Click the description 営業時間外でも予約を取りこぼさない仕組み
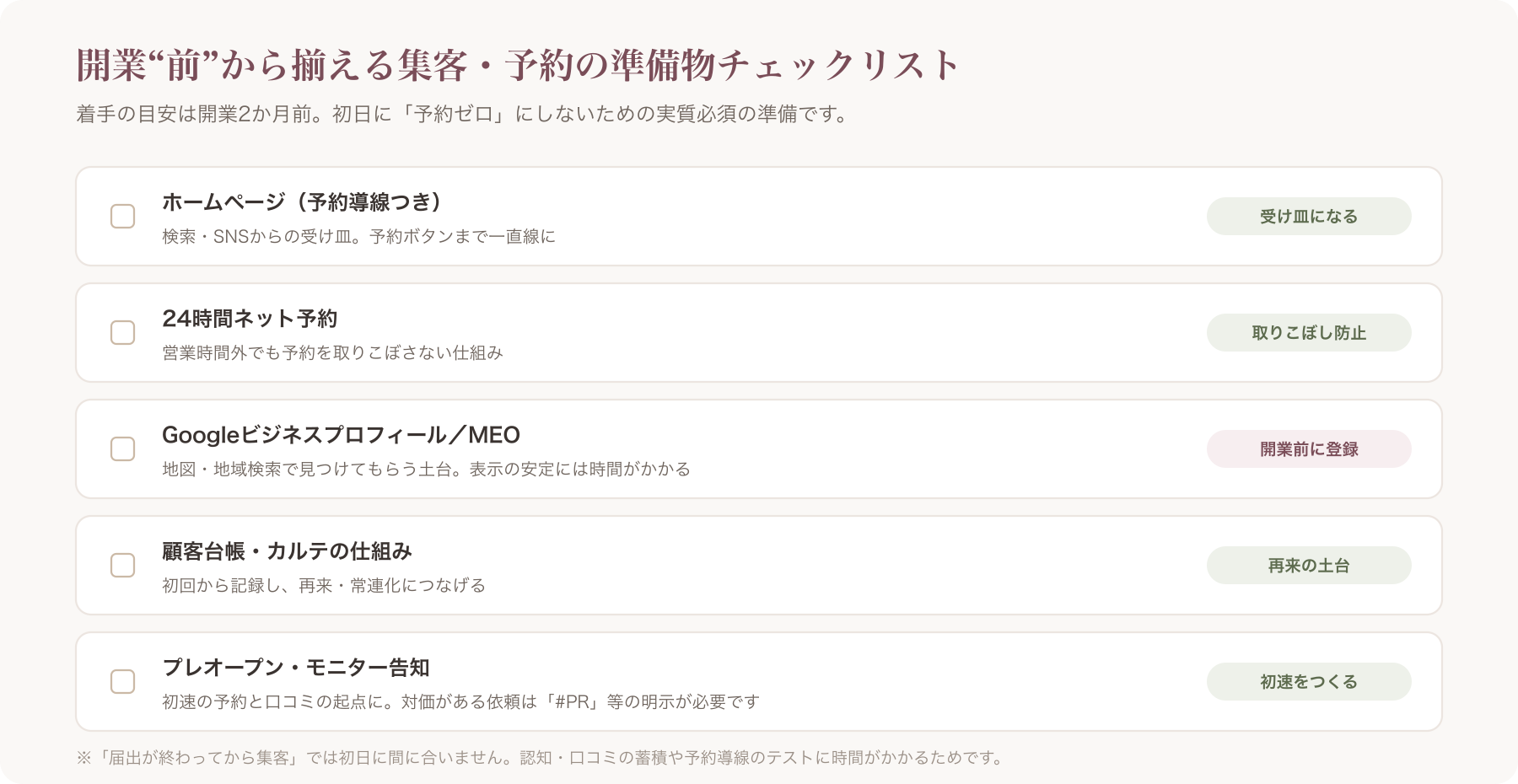The height and width of the screenshot is (784, 1518). tap(332, 352)
